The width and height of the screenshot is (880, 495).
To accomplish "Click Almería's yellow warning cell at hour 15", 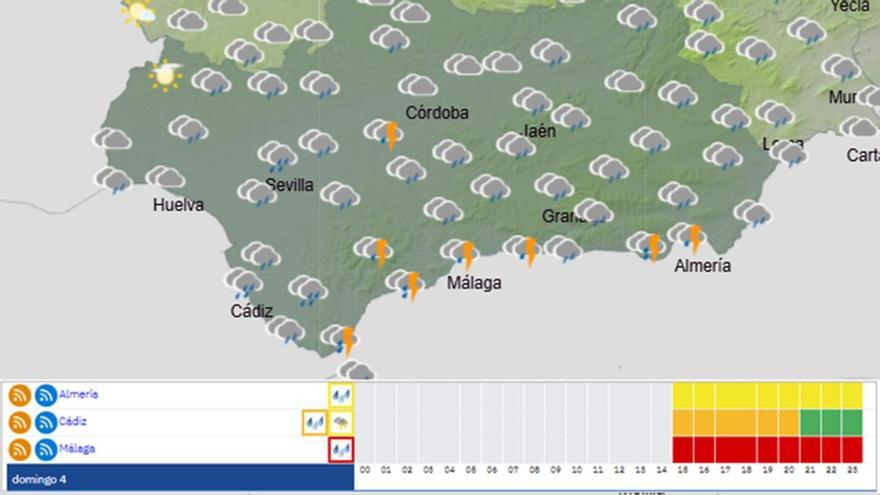I will [683, 396].
